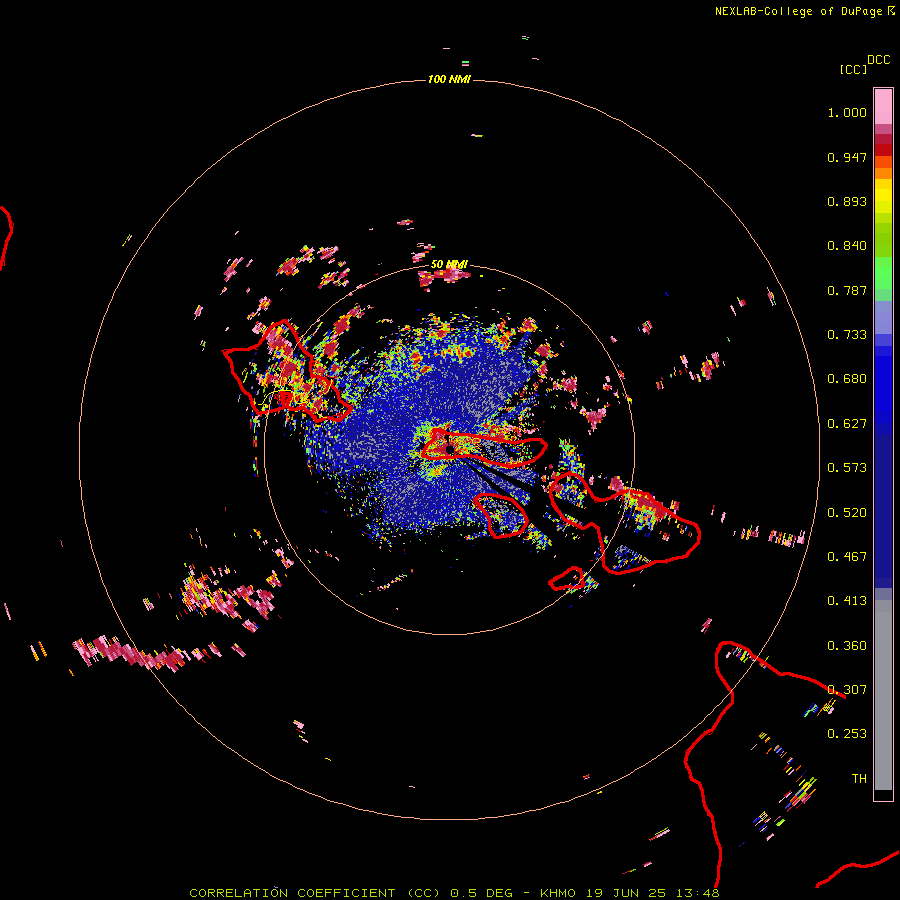Click the 0.467 value on color scale
The height and width of the screenshot is (900, 900).
click(847, 557)
